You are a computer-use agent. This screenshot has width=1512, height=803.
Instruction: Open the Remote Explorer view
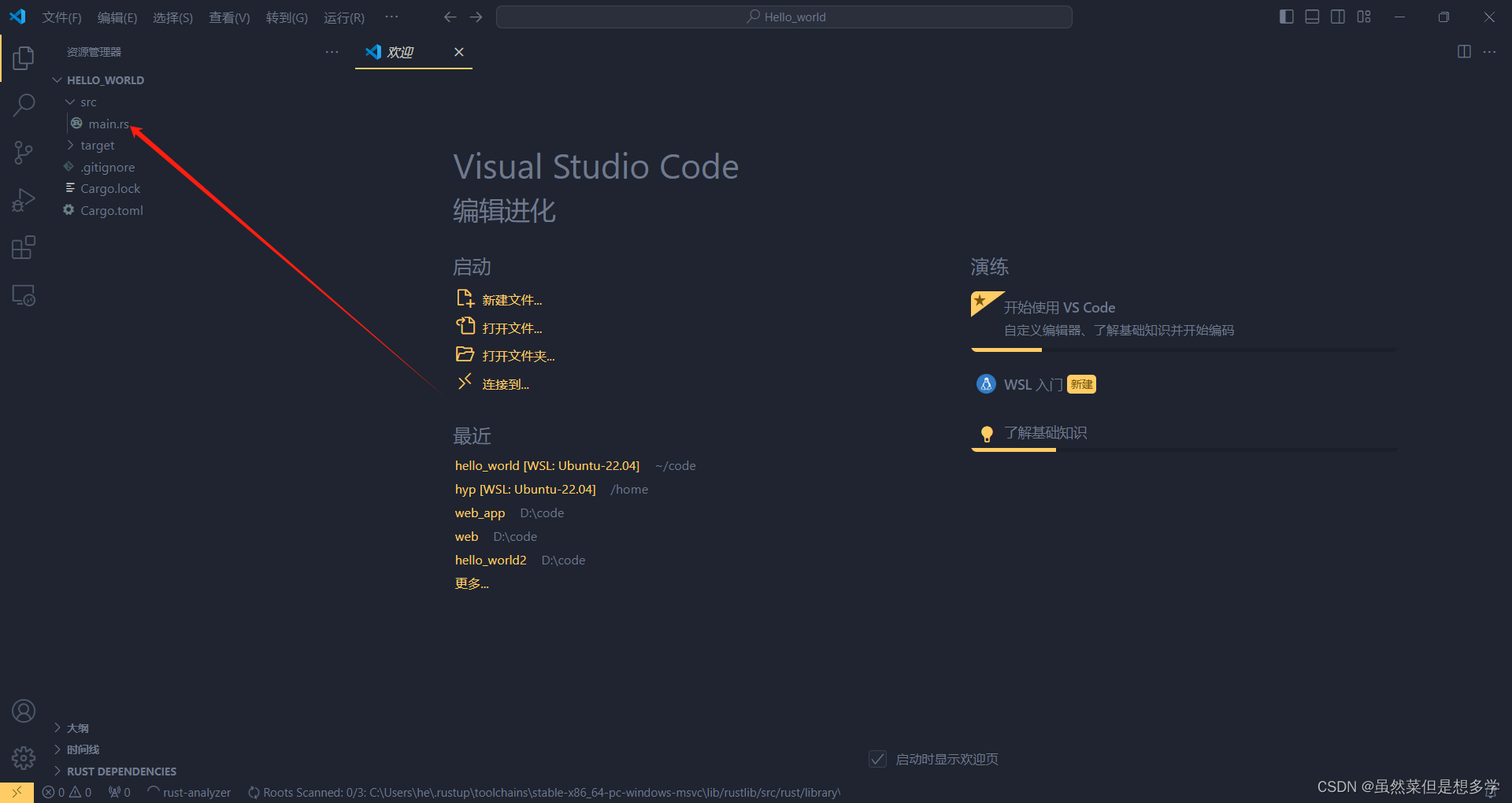[24, 294]
